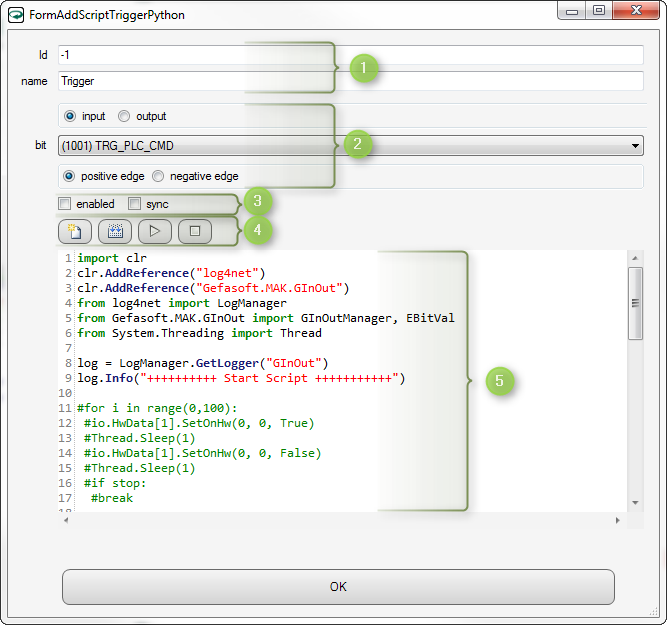Click line '#io.HwData[1].SetOnHw(0, 0, False)'

[202, 453]
